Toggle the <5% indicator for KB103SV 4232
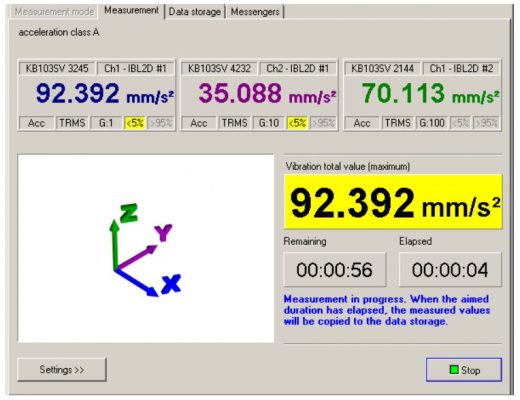The height and width of the screenshot is (400, 520). (297, 123)
